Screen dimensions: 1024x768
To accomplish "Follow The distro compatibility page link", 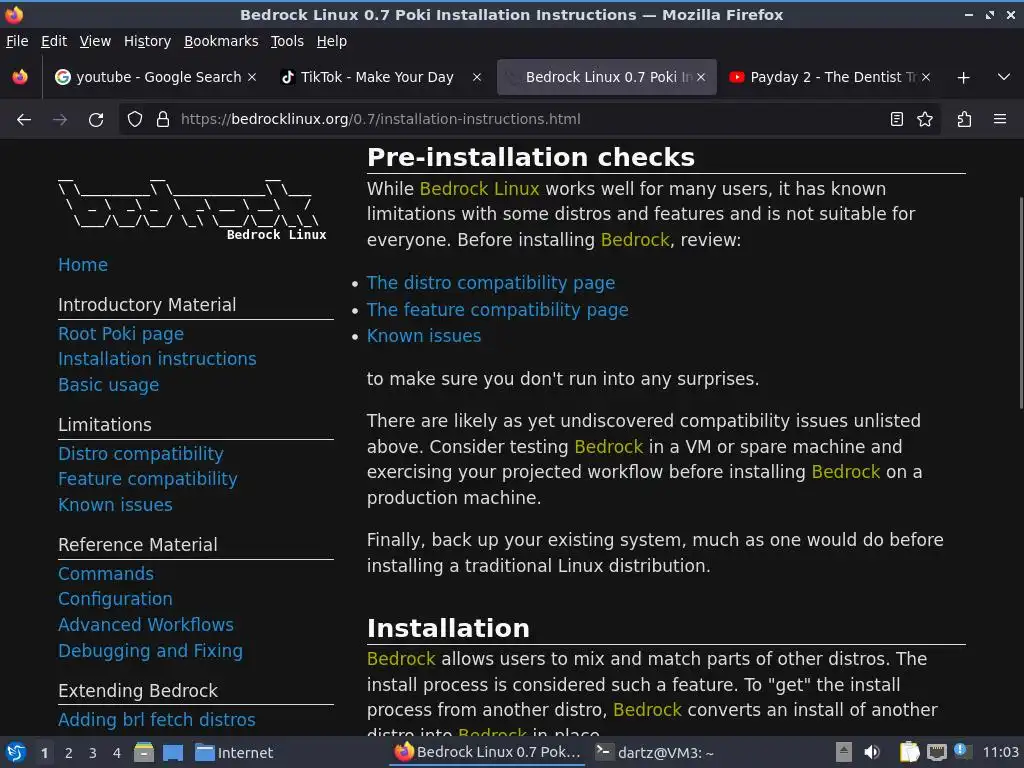I will pyautogui.click(x=490, y=283).
